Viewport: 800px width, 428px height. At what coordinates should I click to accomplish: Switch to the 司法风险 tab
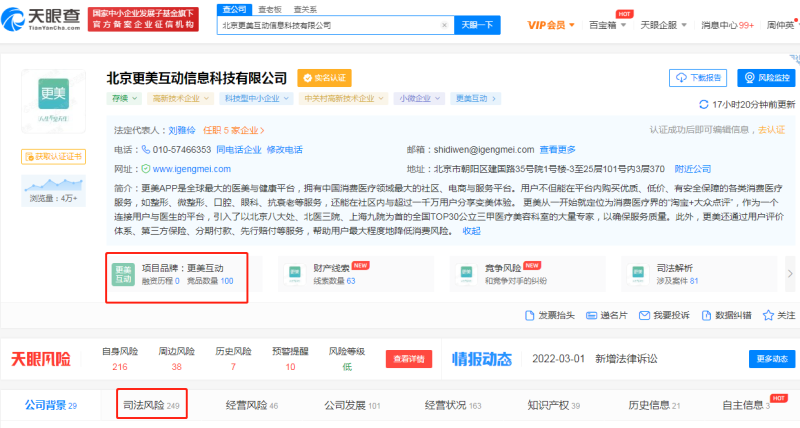click(152, 406)
